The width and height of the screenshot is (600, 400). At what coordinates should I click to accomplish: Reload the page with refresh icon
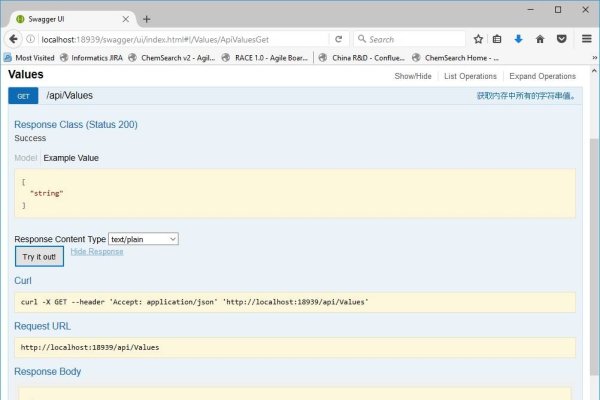pyautogui.click(x=339, y=39)
